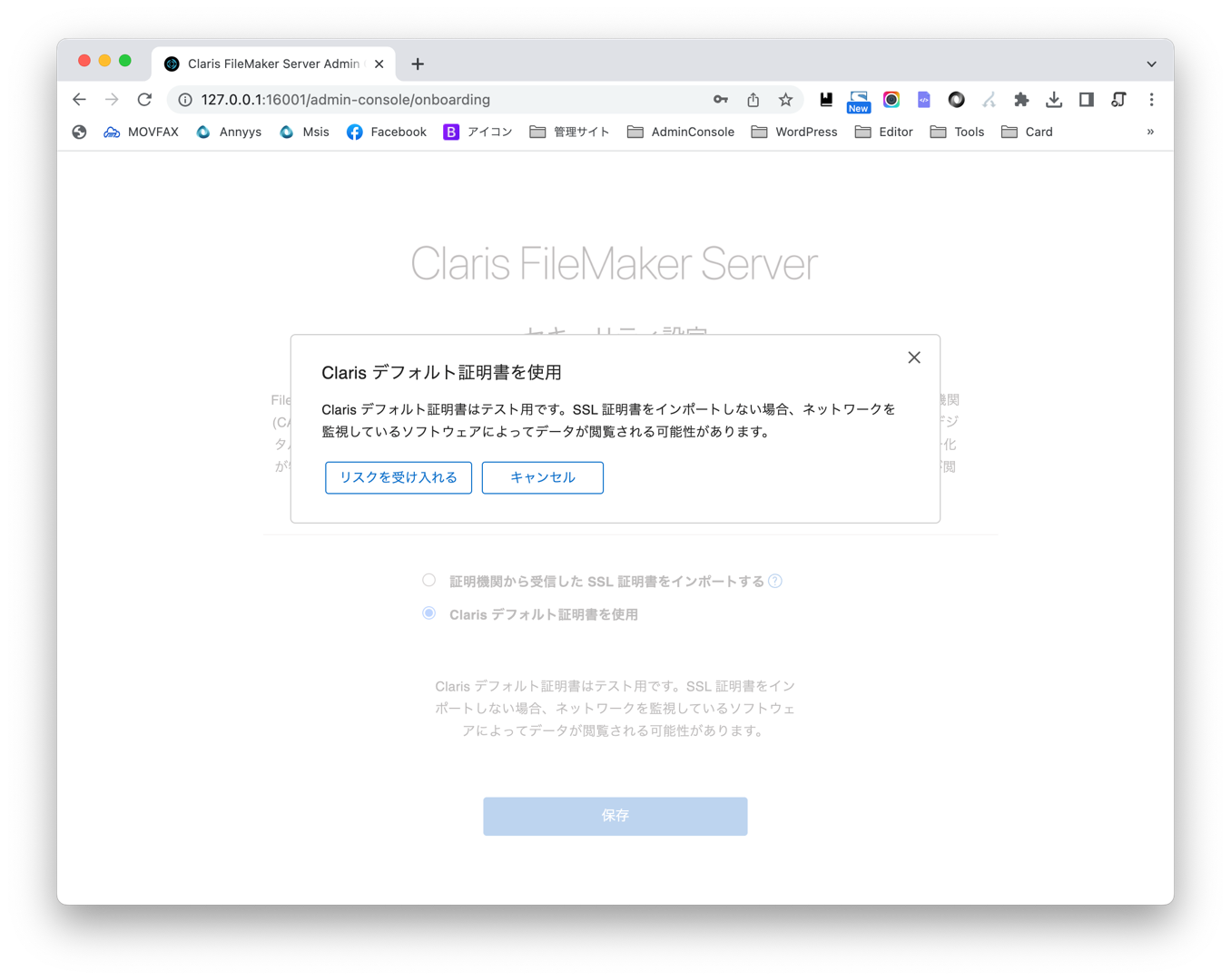Expand the Tools bookmark folder
Screen dimensions: 1231x980
click(x=958, y=132)
